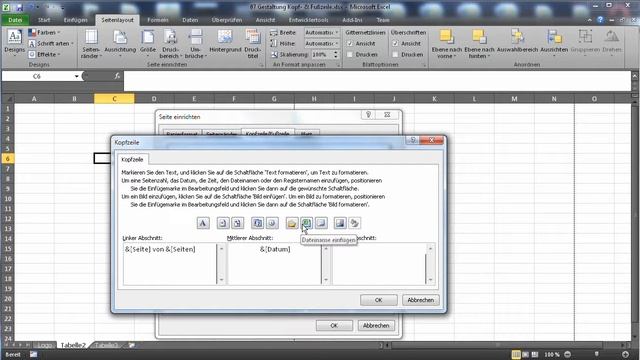Insert sheet name icon in Kopfzeile dialog
Viewport: 640px width, 360px height.
(x=321, y=223)
